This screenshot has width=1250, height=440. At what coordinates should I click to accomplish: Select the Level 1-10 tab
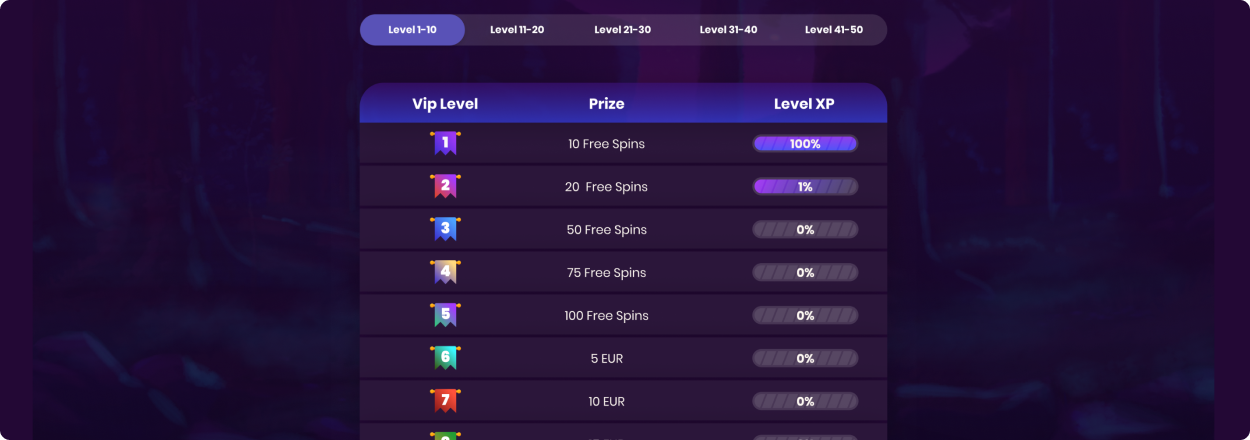click(x=412, y=30)
